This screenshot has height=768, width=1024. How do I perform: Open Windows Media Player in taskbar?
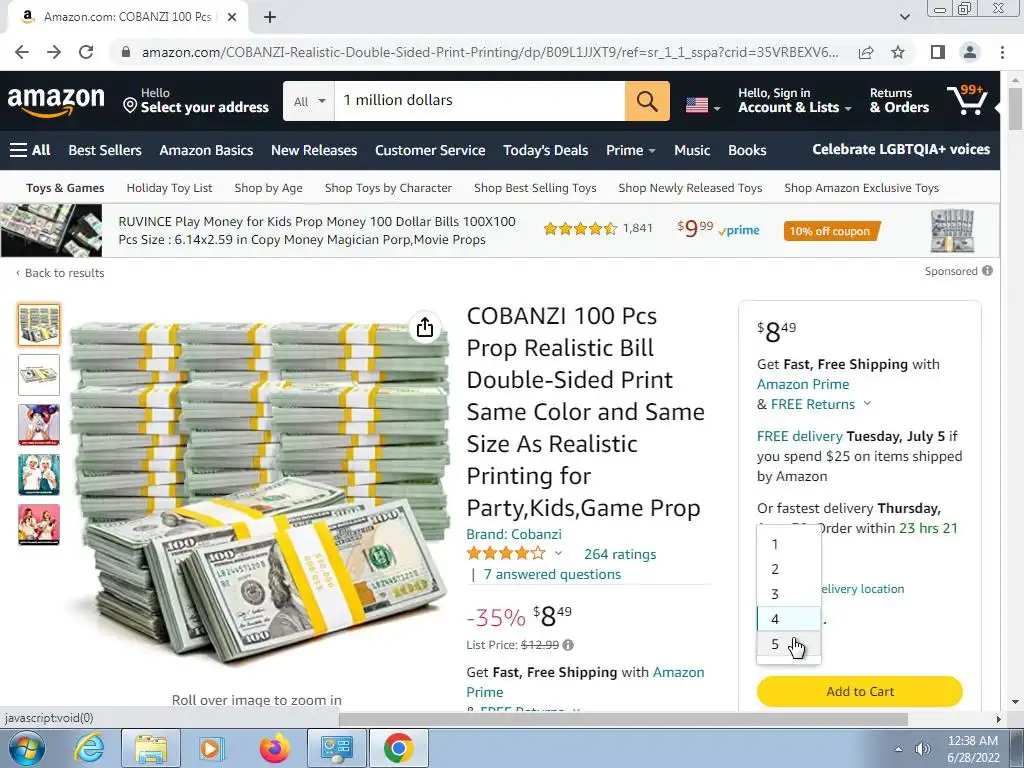(x=212, y=748)
